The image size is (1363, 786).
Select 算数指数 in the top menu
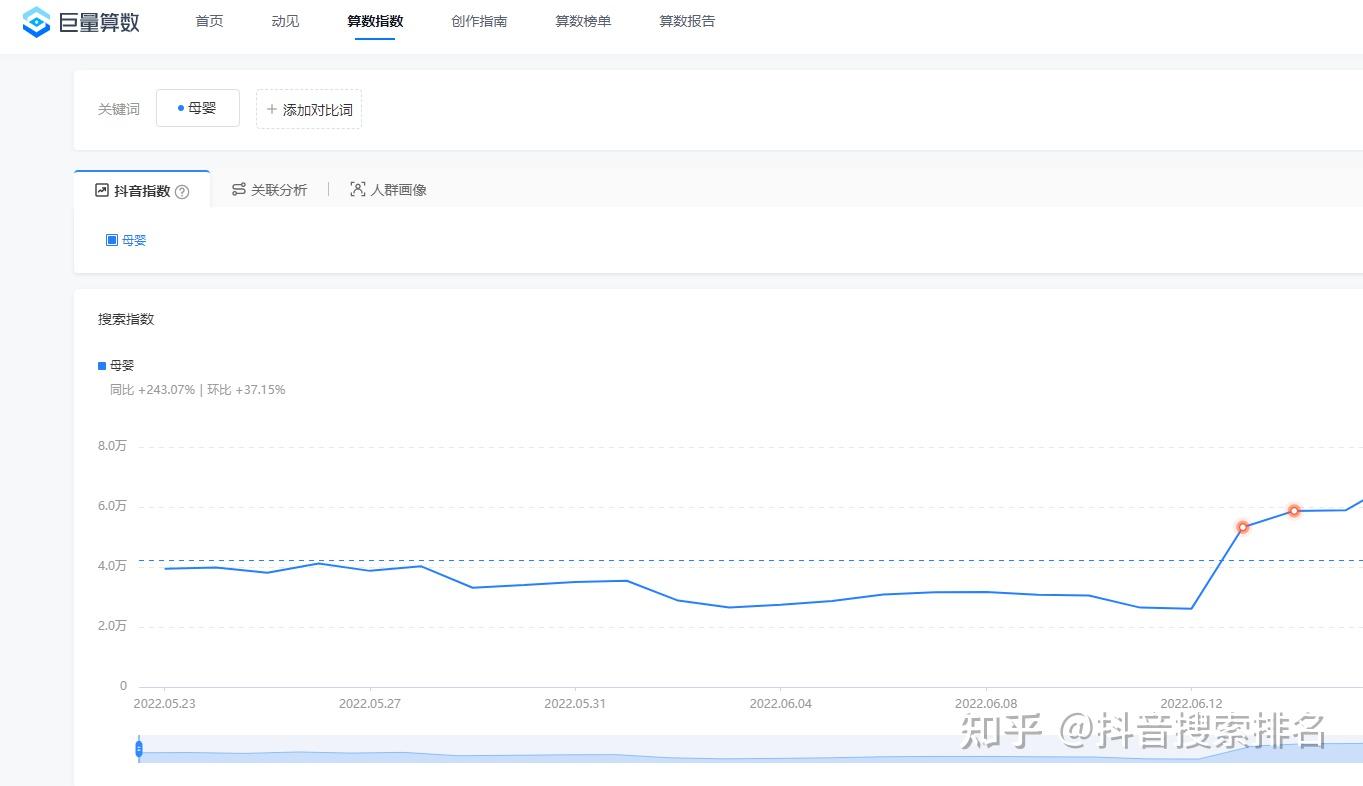375,21
